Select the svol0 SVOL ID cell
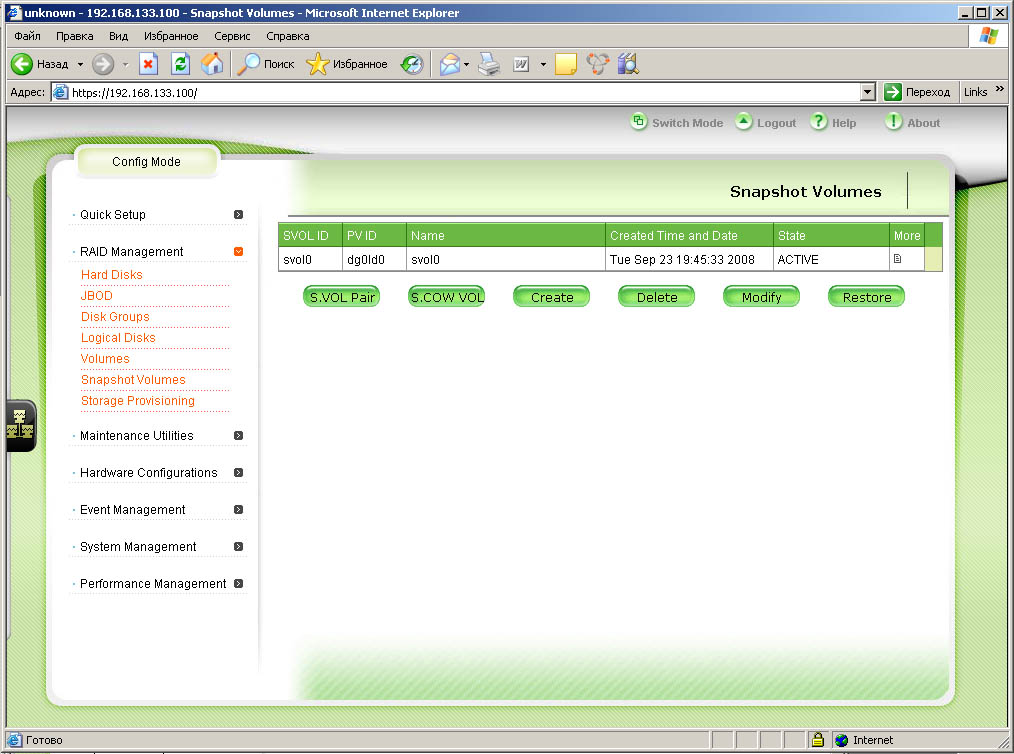Image resolution: width=1014 pixels, height=754 pixels. [x=310, y=259]
